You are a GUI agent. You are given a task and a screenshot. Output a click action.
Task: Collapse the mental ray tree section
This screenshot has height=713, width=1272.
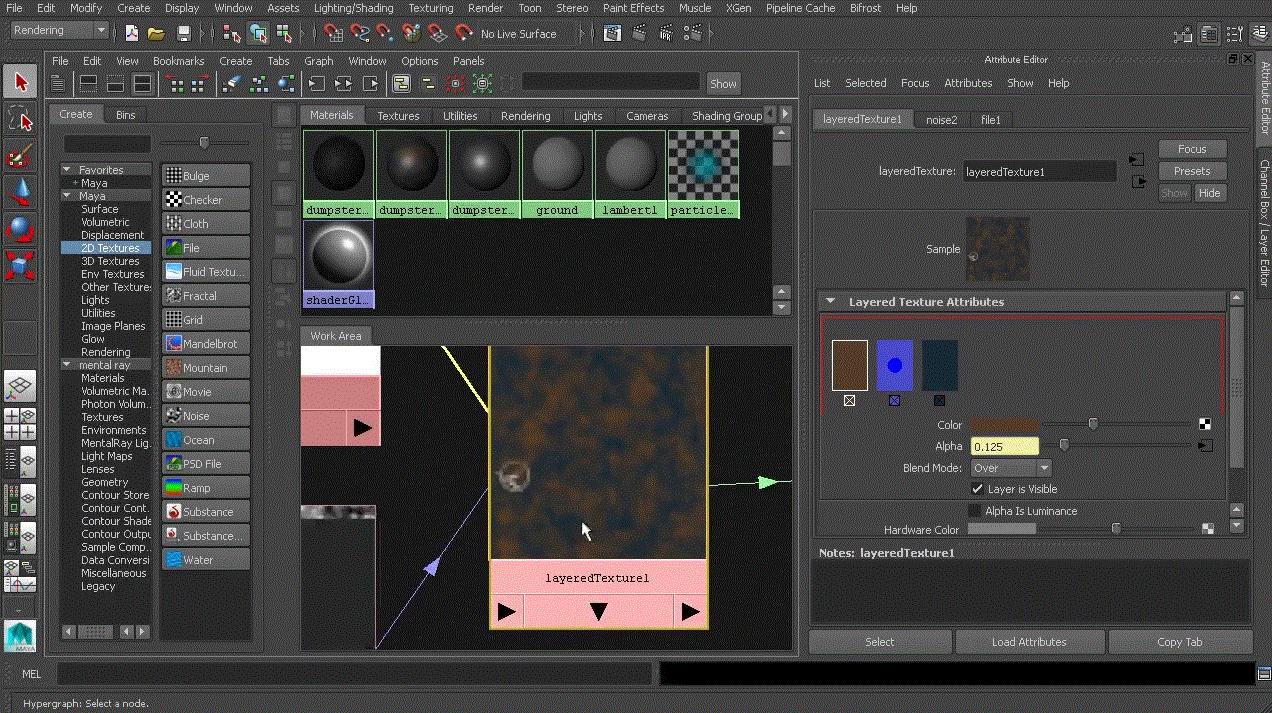(68, 365)
